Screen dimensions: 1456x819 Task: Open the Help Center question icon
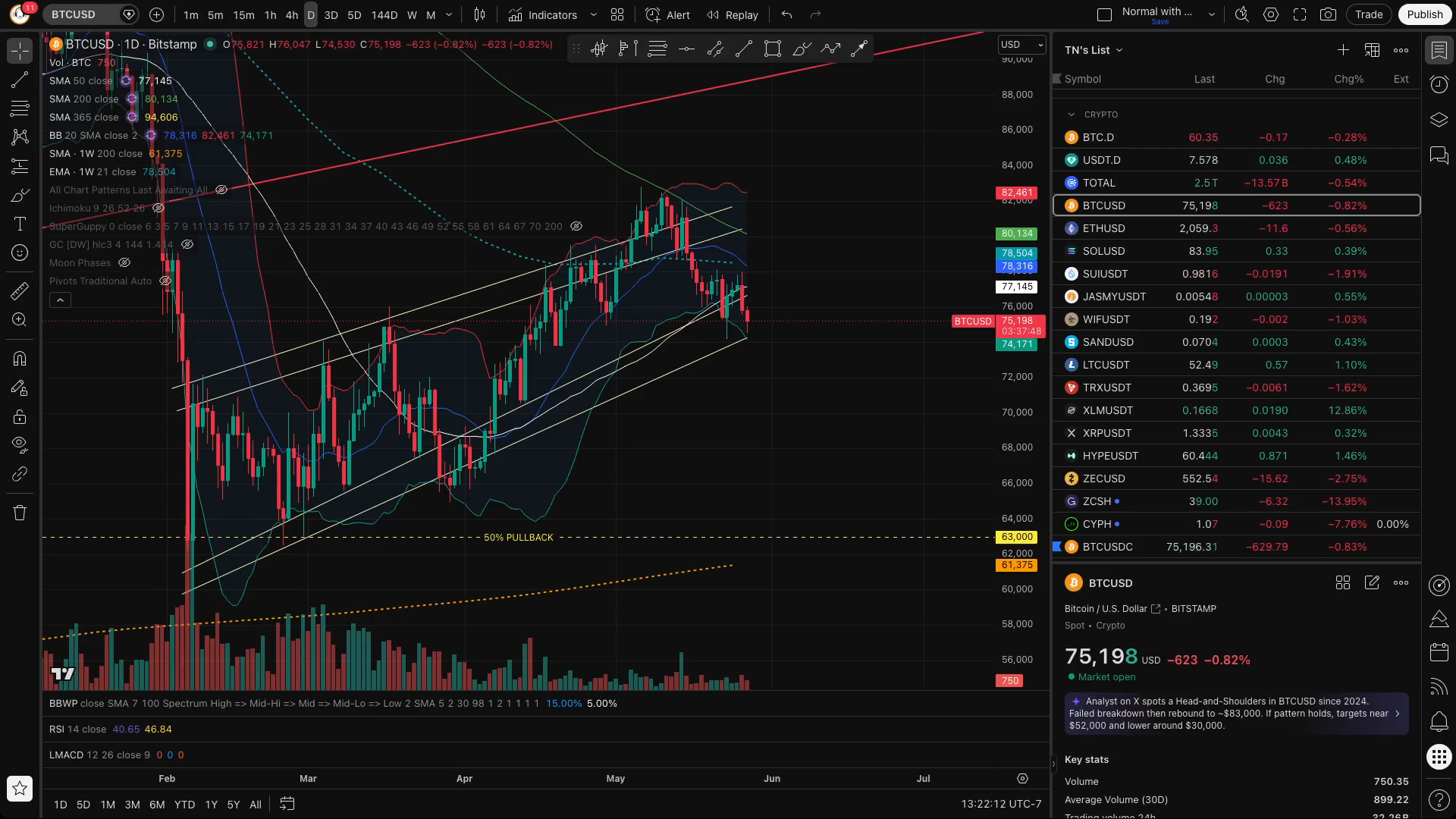coord(1439,799)
